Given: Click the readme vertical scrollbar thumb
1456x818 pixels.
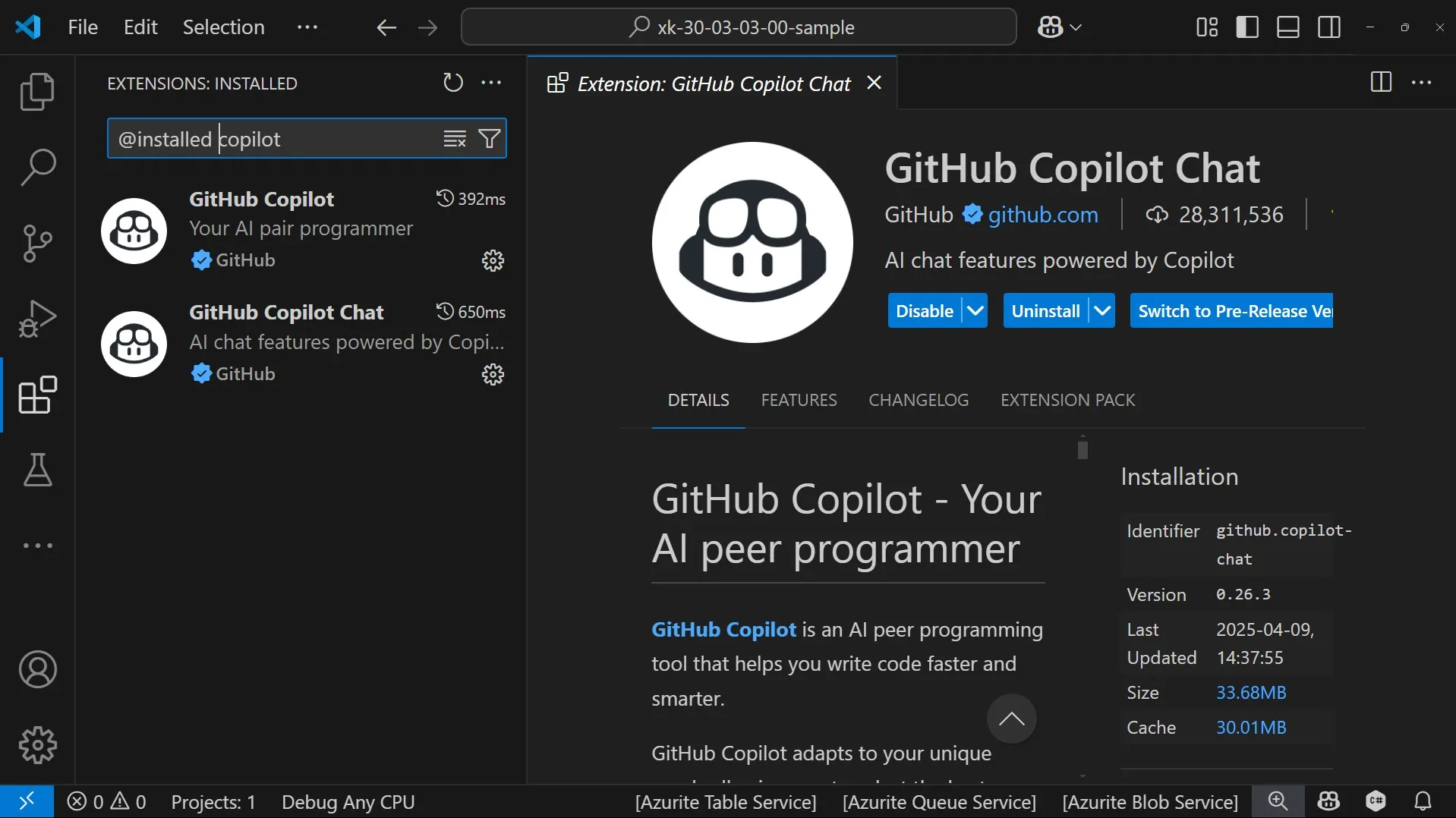Looking at the screenshot, I should tap(1083, 450).
